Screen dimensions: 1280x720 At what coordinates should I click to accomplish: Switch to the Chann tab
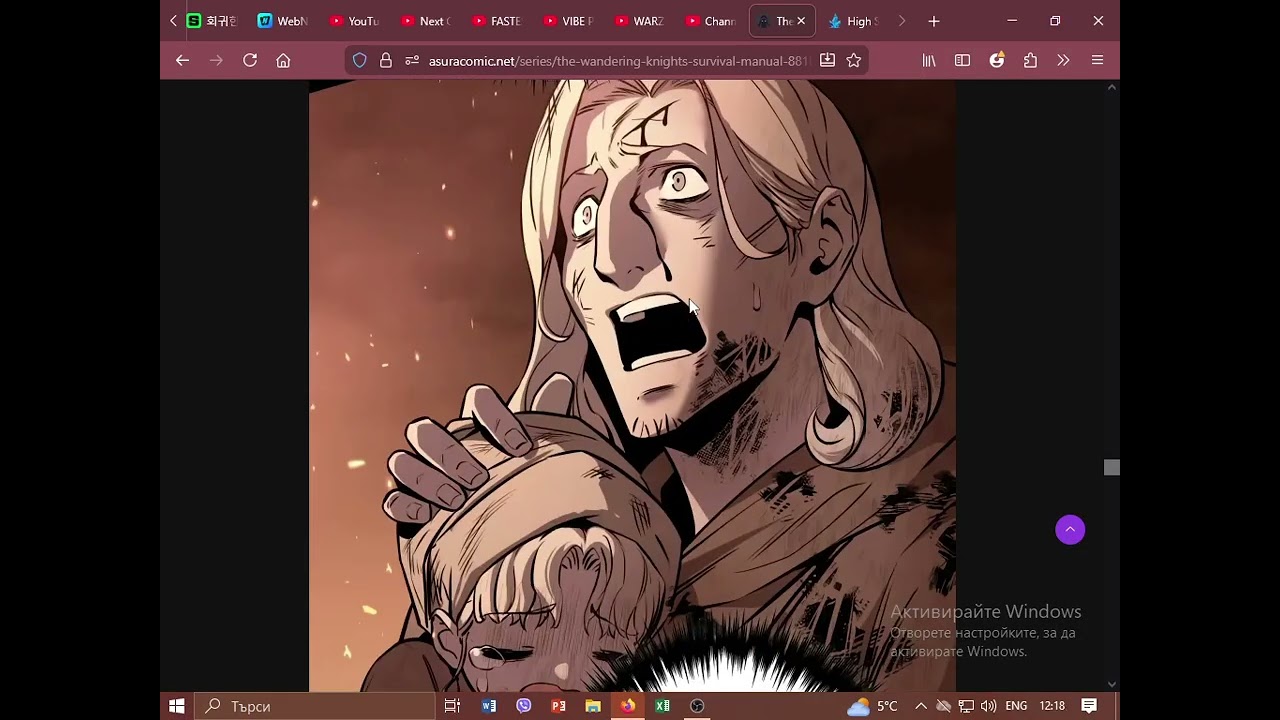(711, 21)
